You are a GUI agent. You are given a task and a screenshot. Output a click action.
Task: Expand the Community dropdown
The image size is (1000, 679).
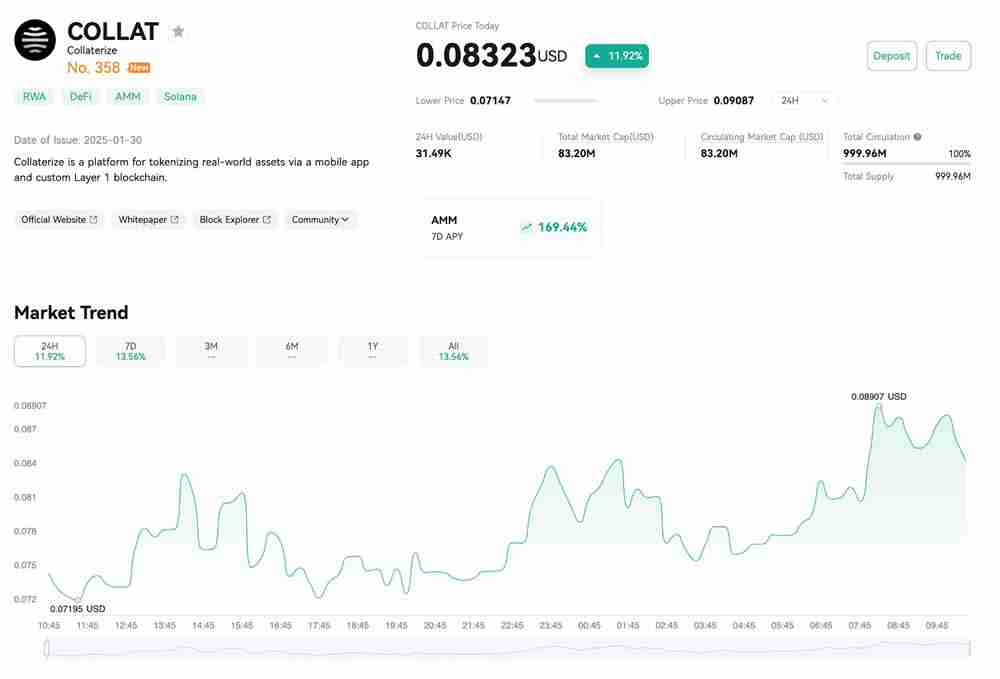tap(320, 220)
